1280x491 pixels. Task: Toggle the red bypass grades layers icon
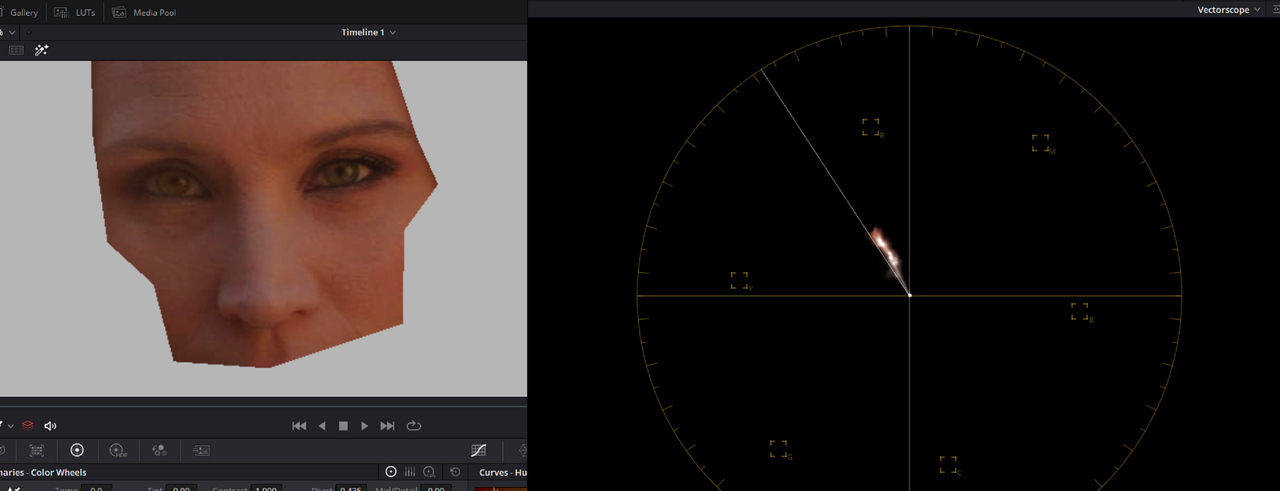pyautogui.click(x=28, y=426)
